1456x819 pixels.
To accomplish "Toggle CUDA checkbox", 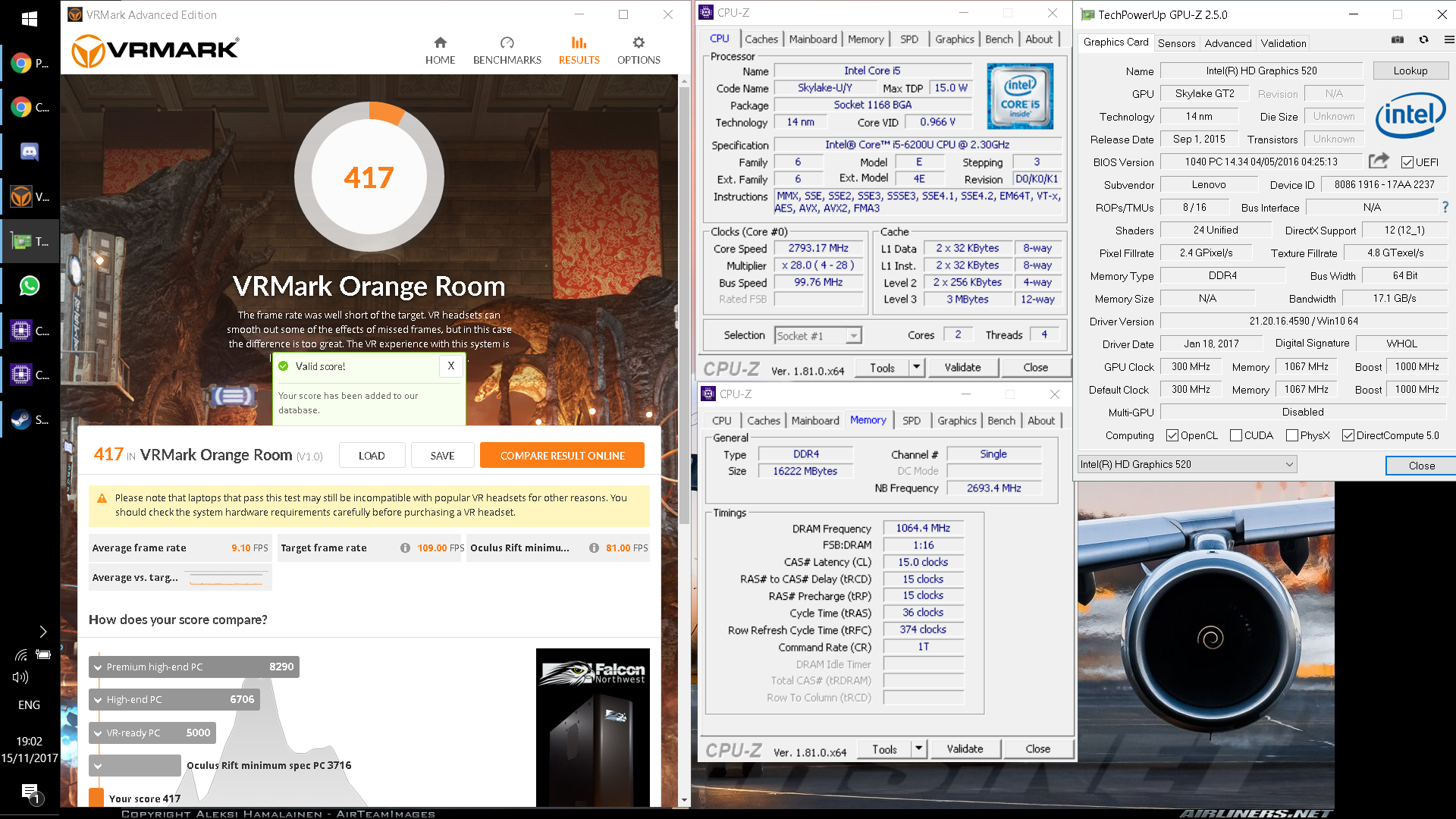I will pyautogui.click(x=1236, y=435).
